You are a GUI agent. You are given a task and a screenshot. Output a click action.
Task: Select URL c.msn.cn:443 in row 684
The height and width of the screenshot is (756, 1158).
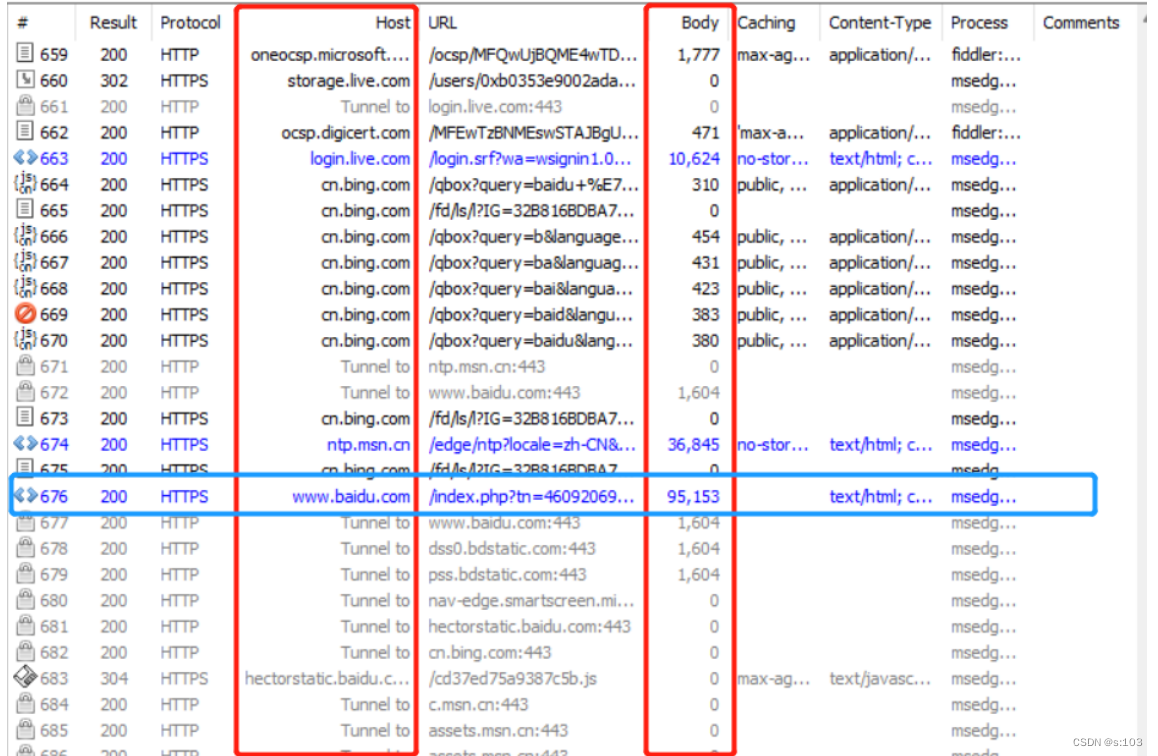479,704
